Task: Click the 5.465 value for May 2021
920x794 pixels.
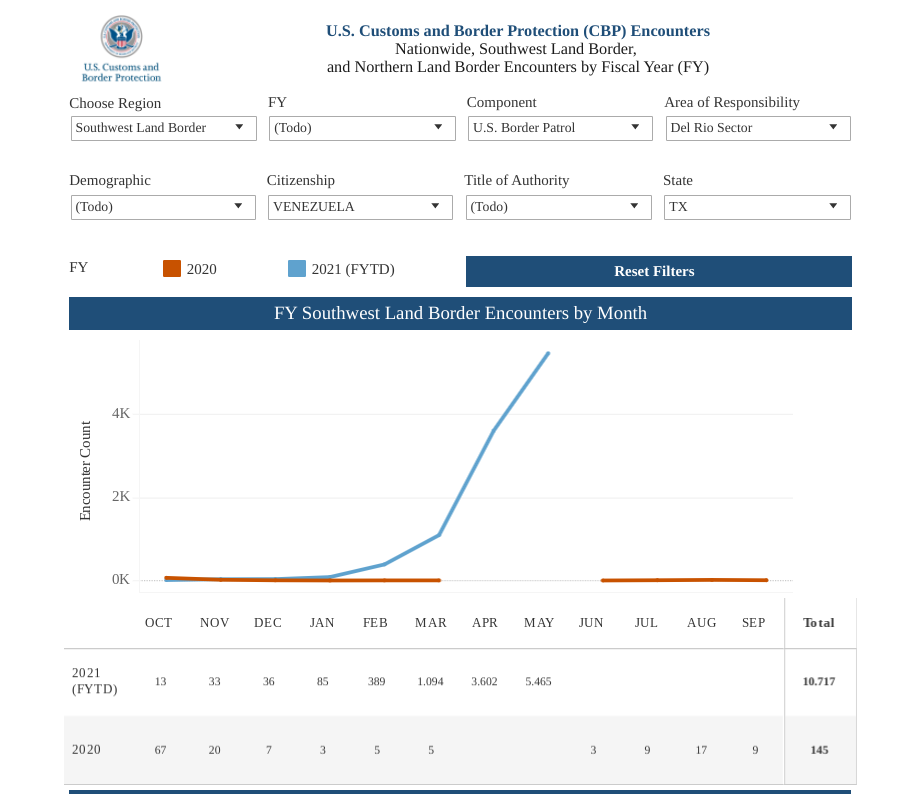Action: pos(538,681)
